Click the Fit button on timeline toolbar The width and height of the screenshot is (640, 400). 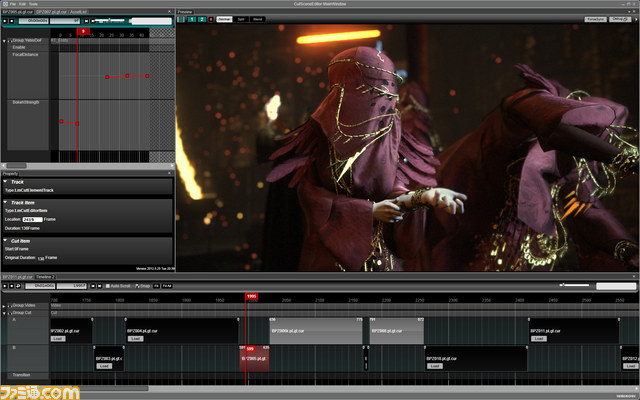coord(156,286)
